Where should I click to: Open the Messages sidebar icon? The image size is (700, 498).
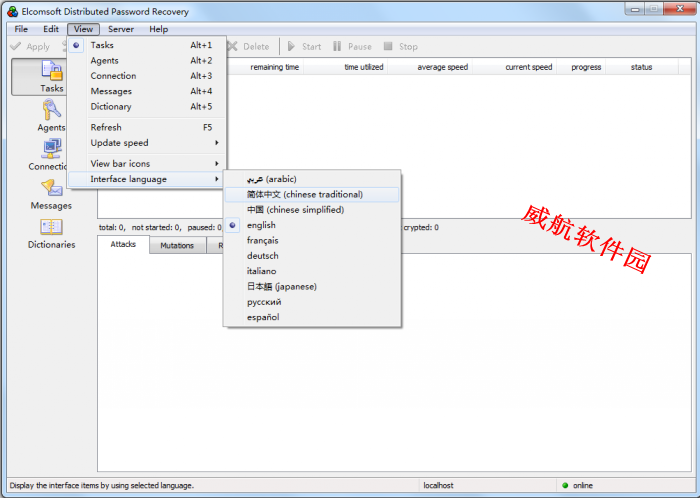click(52, 188)
